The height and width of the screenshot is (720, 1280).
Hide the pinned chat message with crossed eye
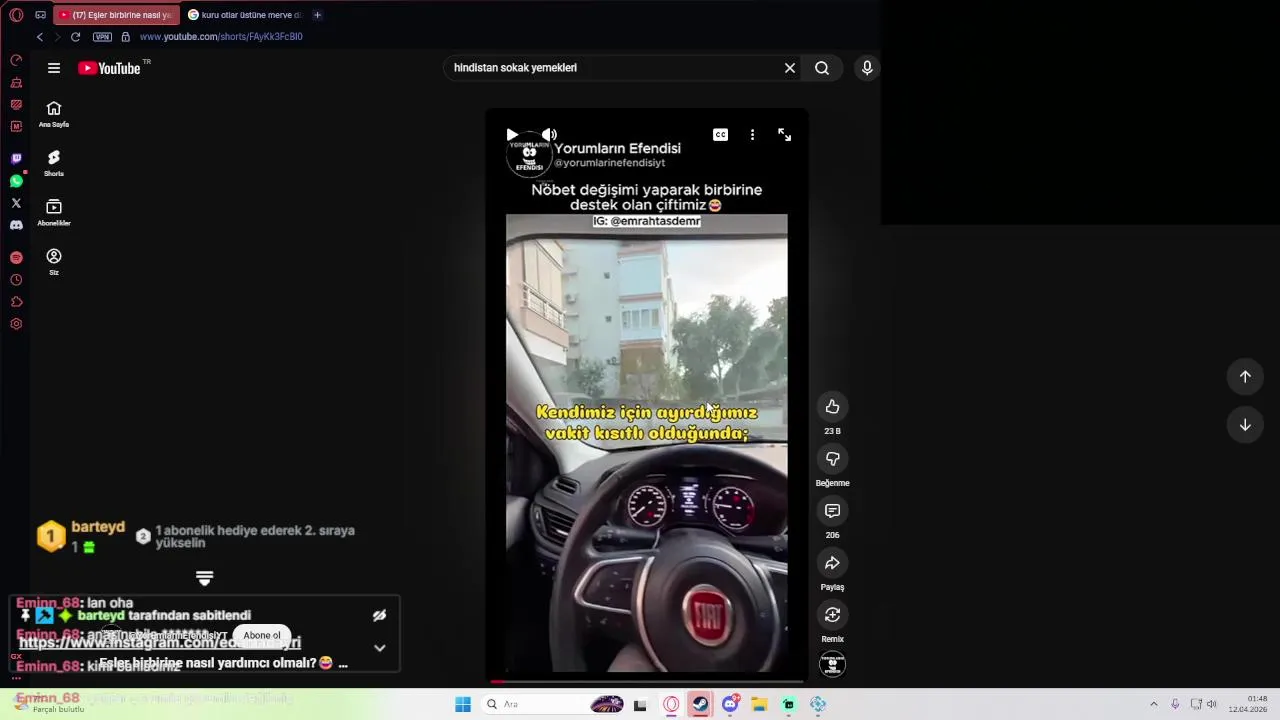(x=379, y=616)
